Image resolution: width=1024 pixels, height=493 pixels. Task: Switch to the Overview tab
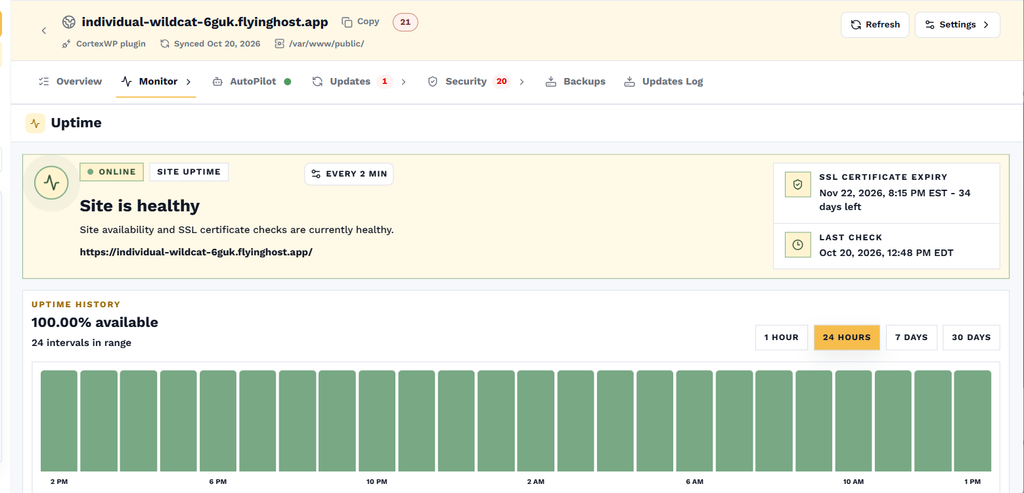pos(70,82)
